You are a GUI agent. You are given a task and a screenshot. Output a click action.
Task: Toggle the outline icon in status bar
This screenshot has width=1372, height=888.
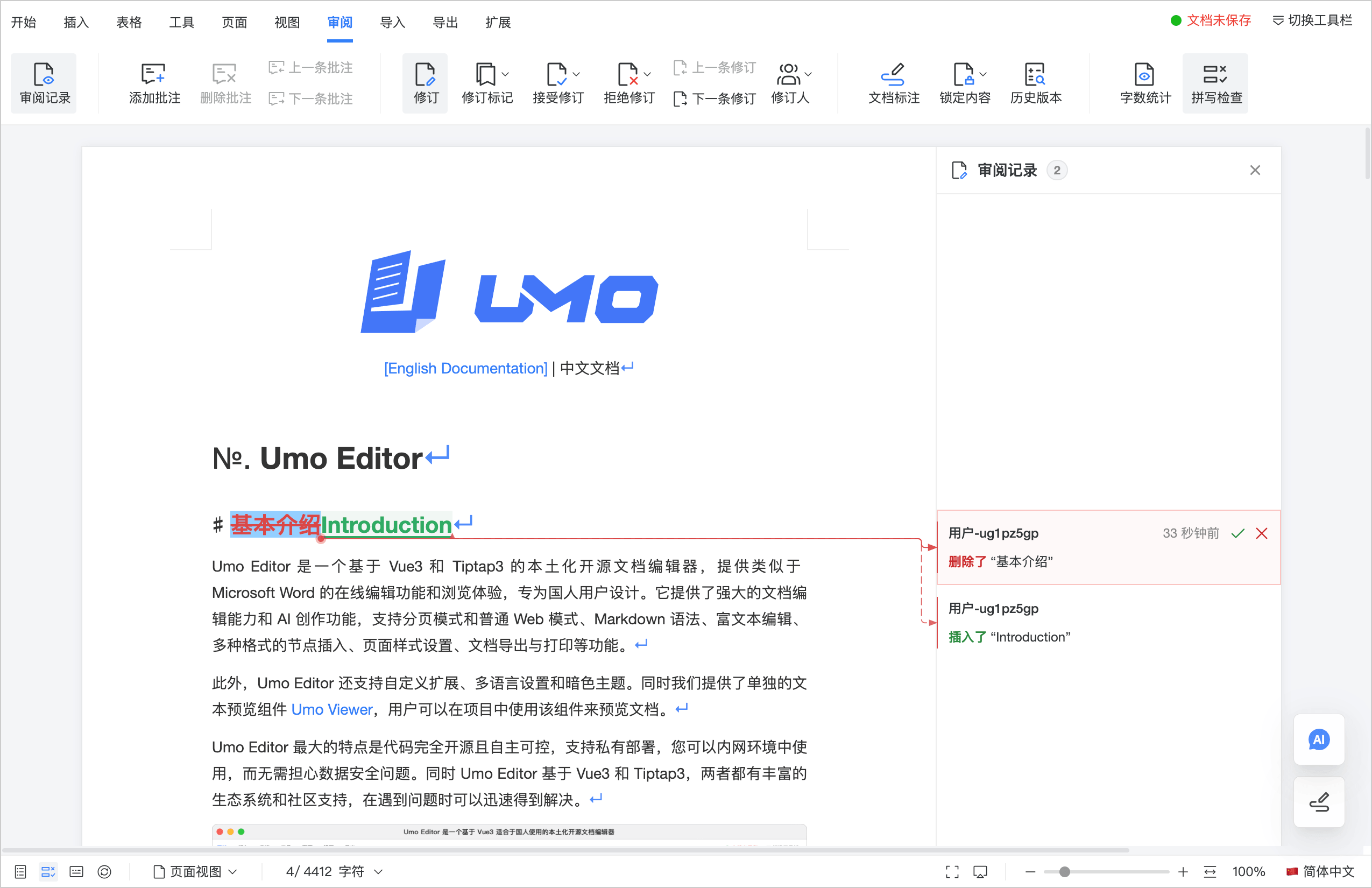[21, 871]
